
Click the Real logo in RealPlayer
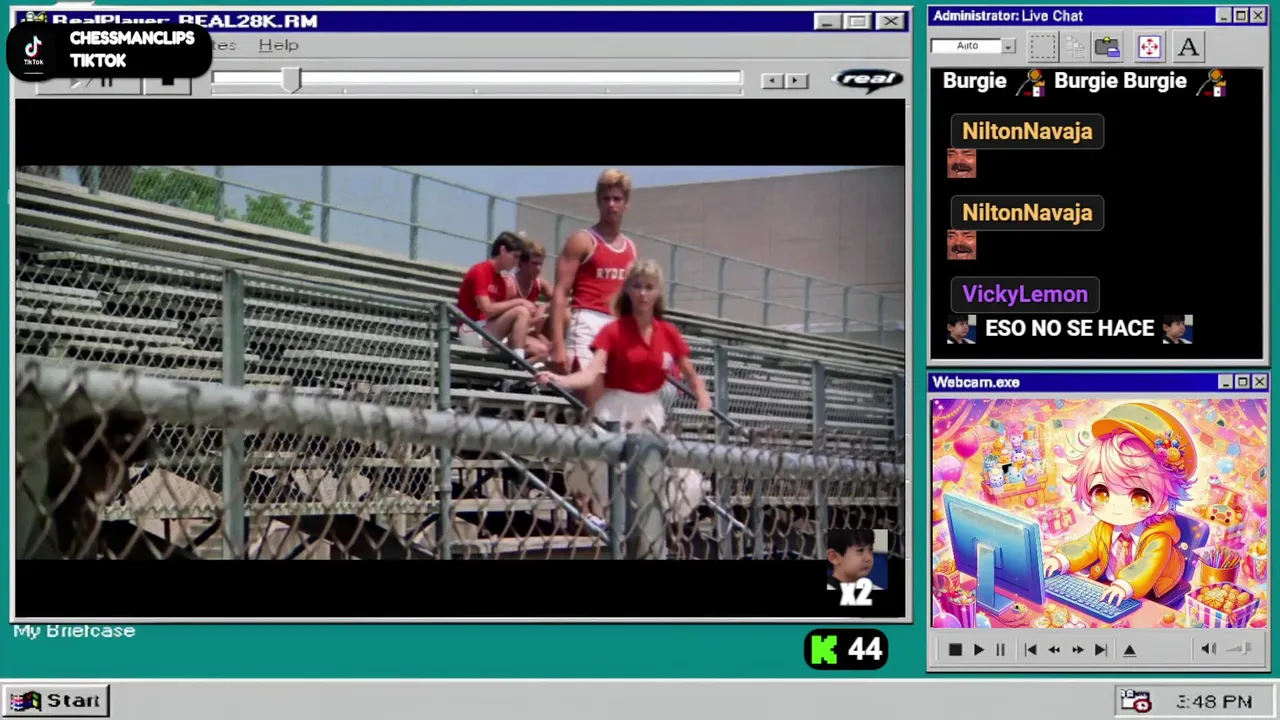tap(867, 80)
